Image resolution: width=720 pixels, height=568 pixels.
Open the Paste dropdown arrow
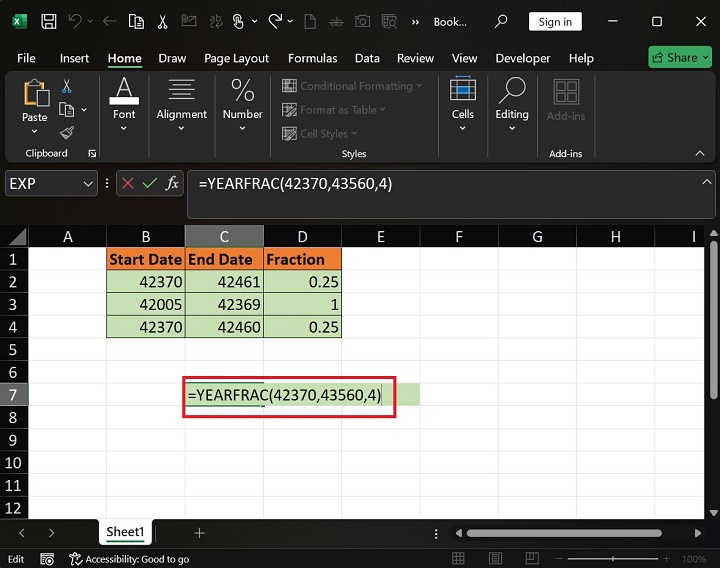coord(35,132)
